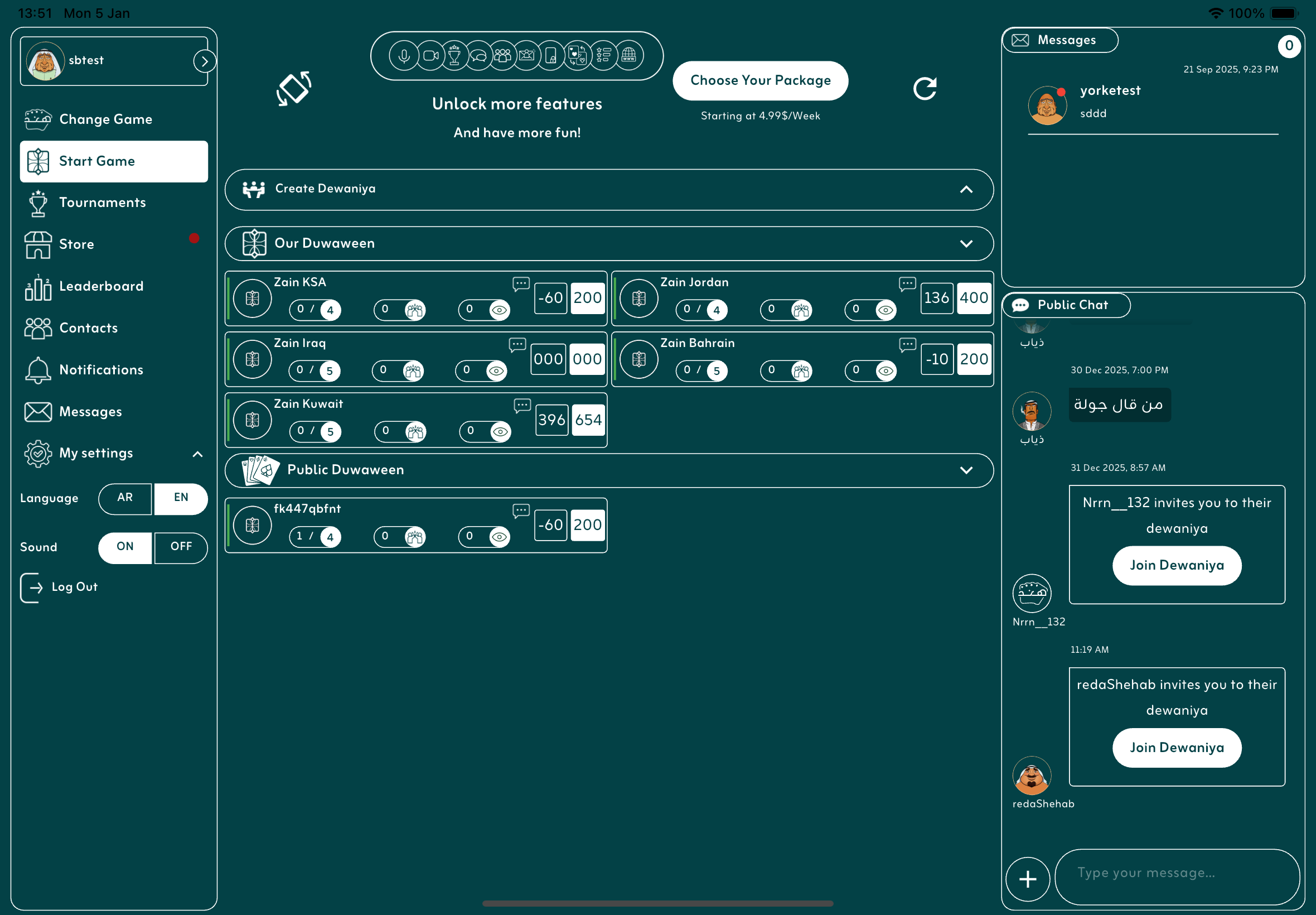Join redaShehab's dewaniya

point(1176,747)
